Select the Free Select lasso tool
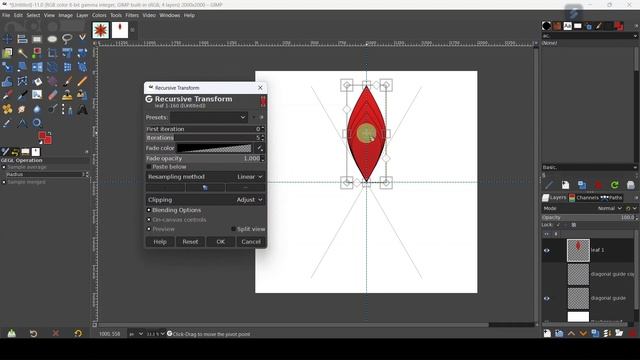Image resolution: width=640 pixels, height=360 pixels. pyautogui.click(x=67, y=39)
